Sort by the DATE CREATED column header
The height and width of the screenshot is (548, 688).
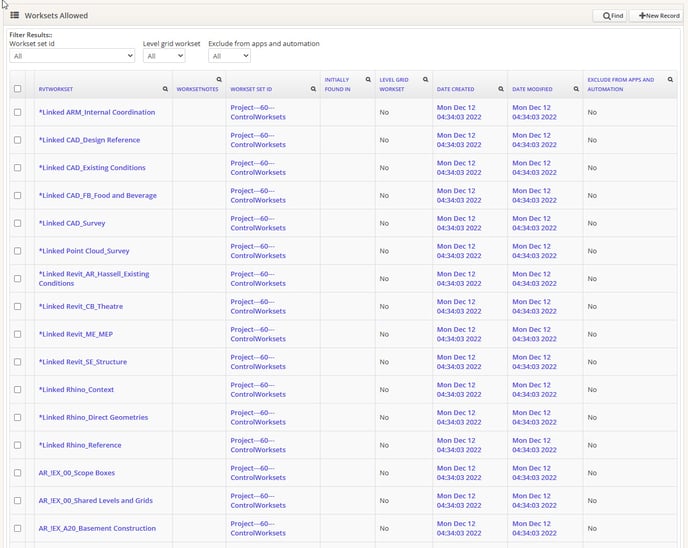tap(455, 89)
